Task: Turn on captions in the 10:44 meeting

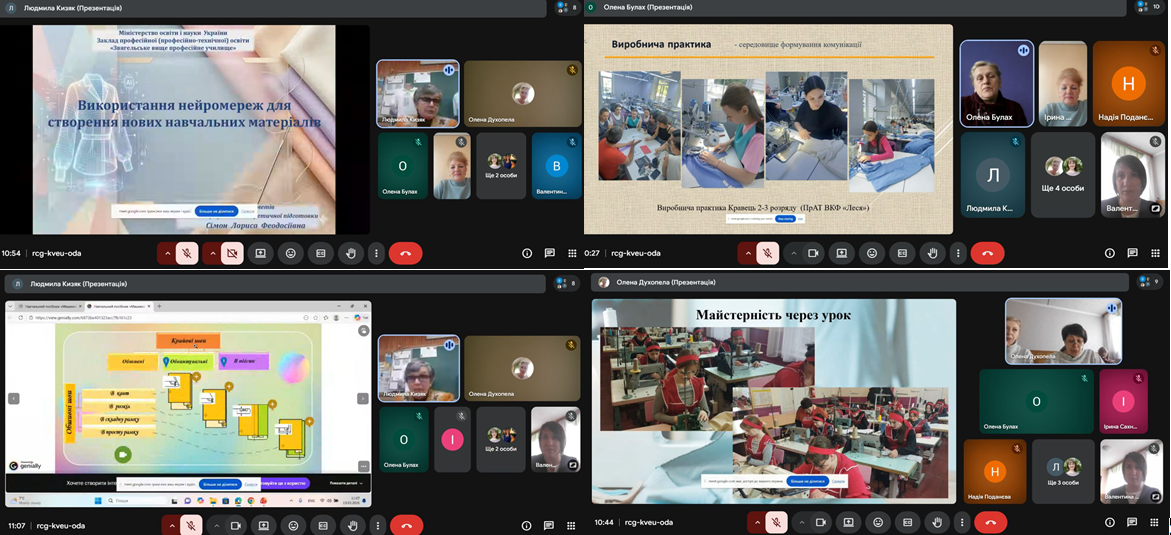Action: (905, 522)
